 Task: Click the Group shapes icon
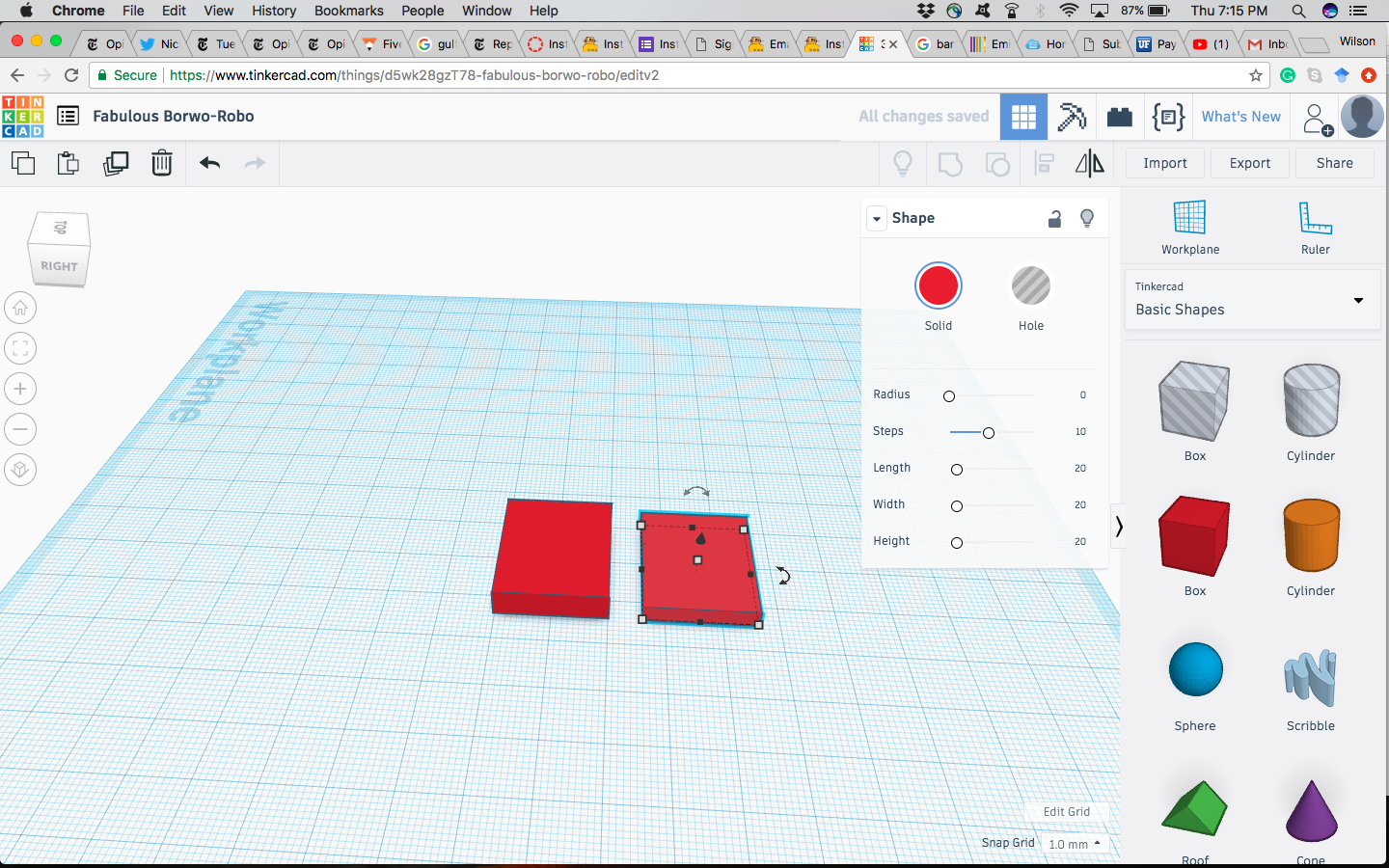(x=950, y=164)
